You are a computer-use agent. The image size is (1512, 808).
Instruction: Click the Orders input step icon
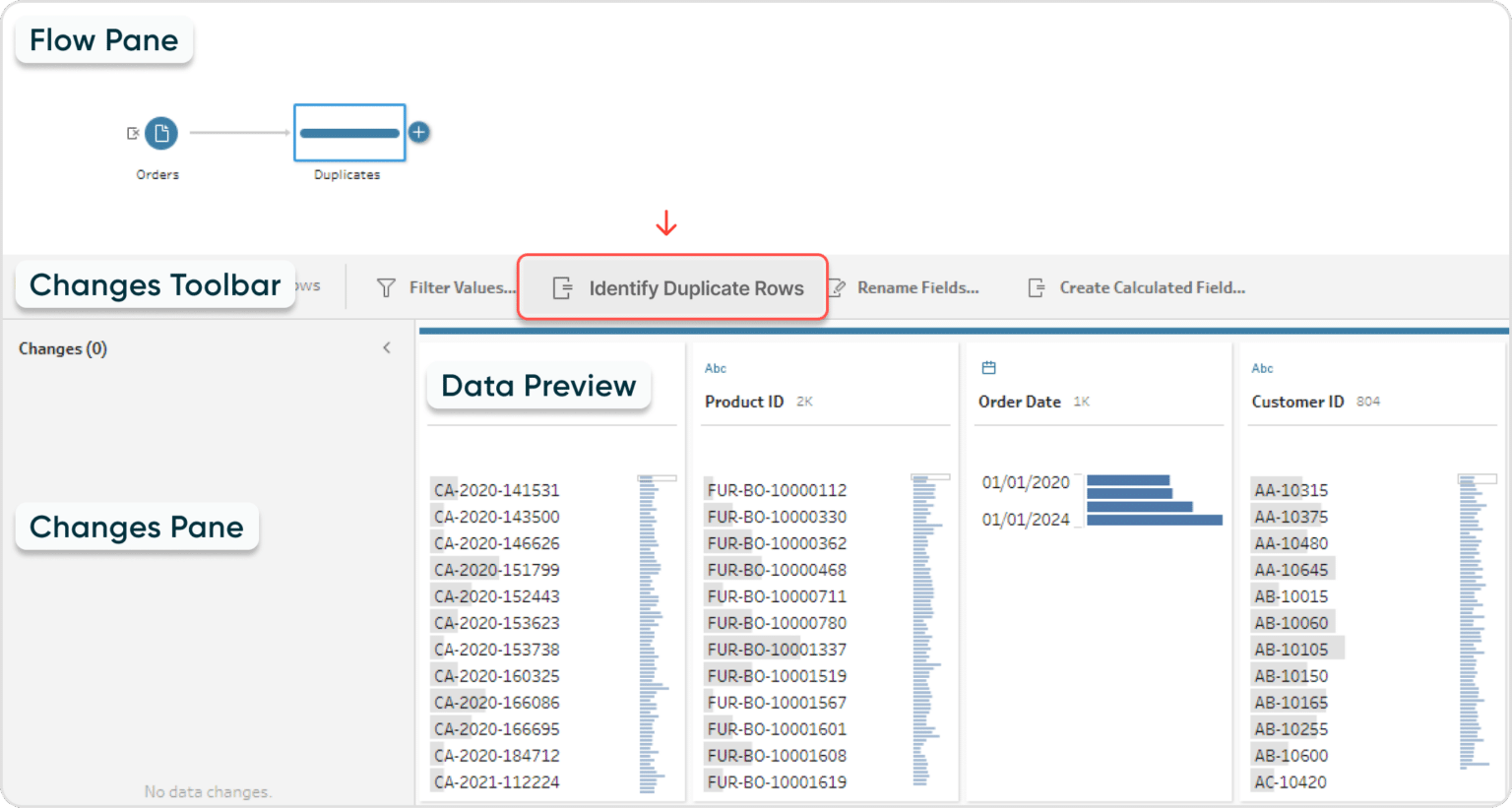[x=161, y=133]
